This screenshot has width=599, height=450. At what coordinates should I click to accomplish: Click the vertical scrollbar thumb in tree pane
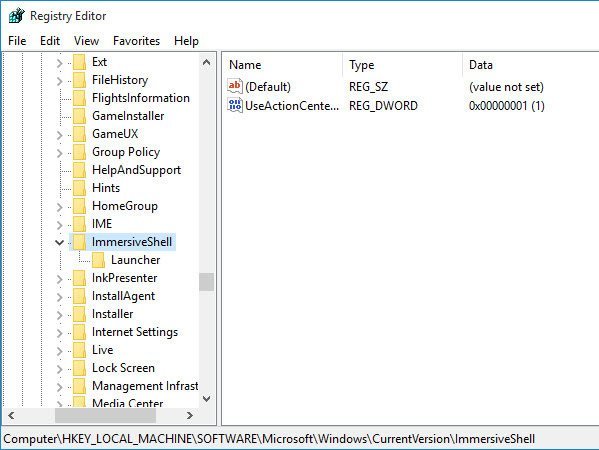tap(206, 282)
